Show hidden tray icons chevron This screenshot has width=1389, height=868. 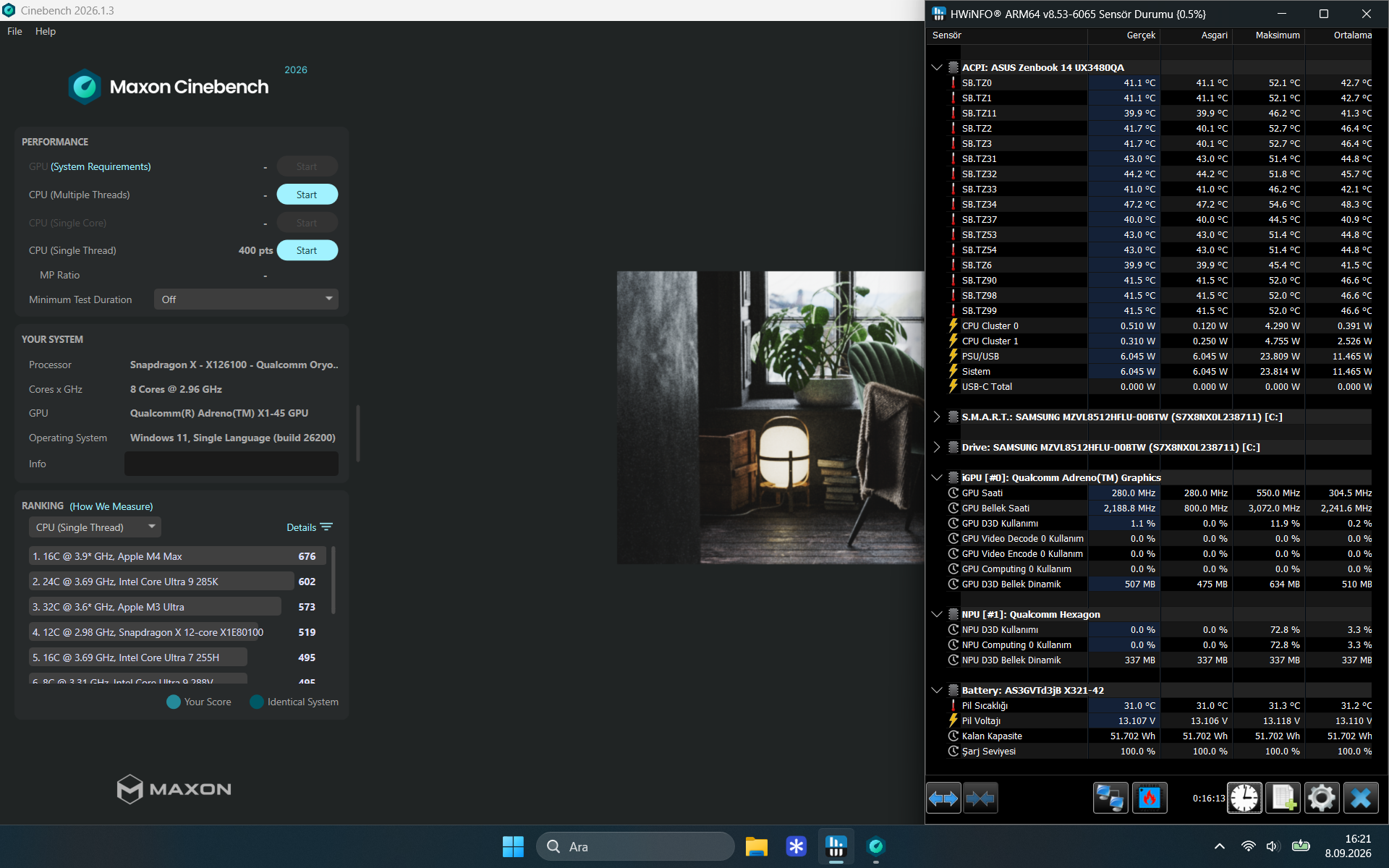1220,846
